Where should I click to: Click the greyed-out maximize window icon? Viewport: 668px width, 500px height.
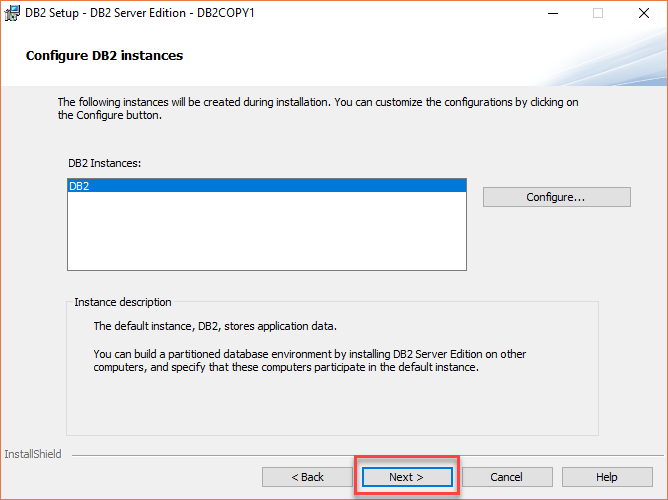click(x=598, y=13)
